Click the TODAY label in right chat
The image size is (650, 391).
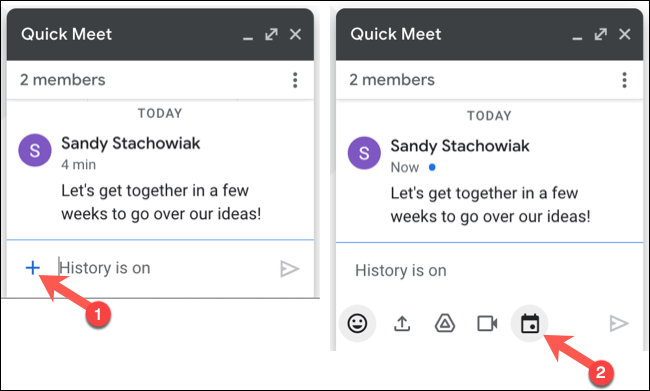coord(489,116)
